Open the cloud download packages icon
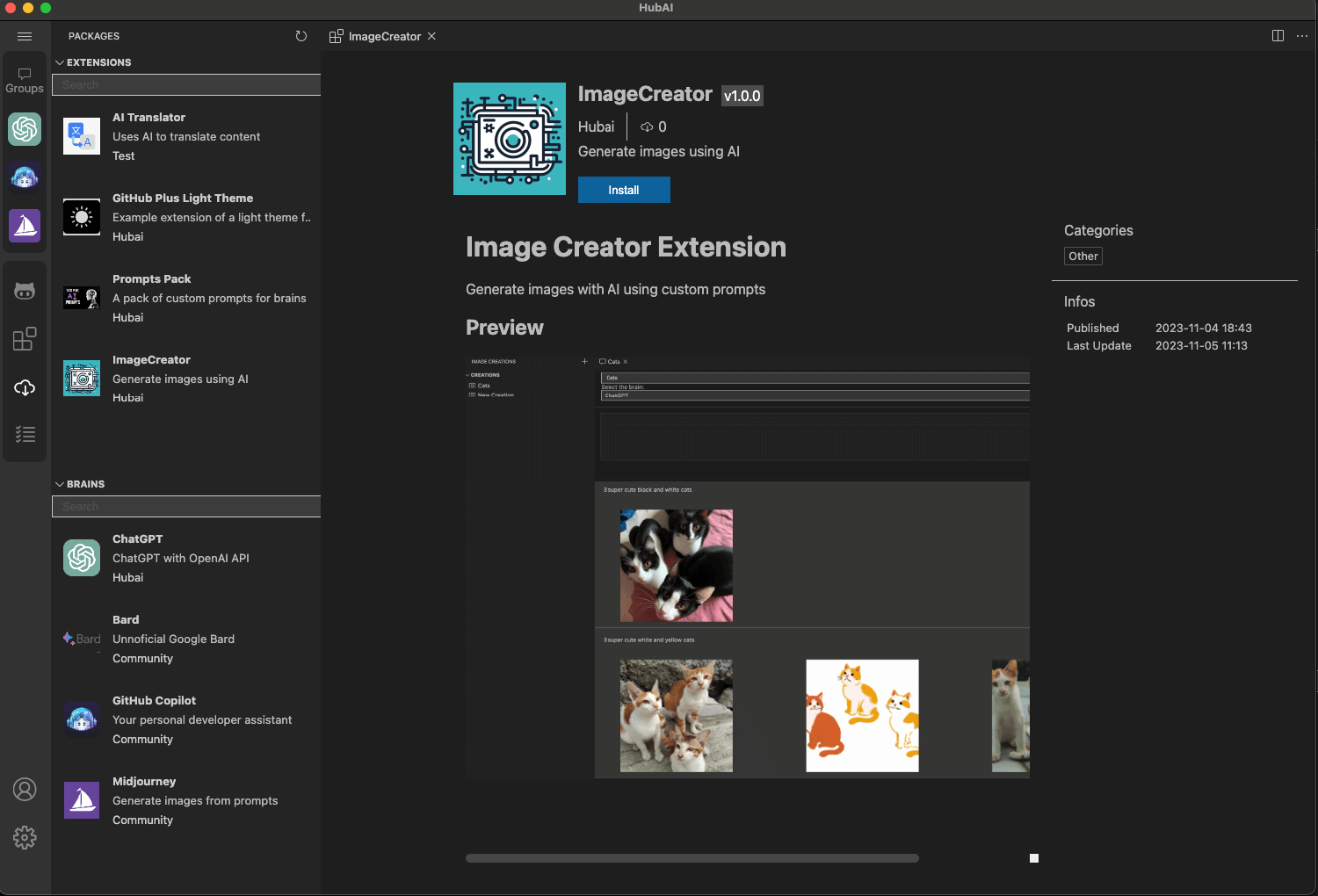Viewport: 1318px width, 896px height. click(x=25, y=387)
